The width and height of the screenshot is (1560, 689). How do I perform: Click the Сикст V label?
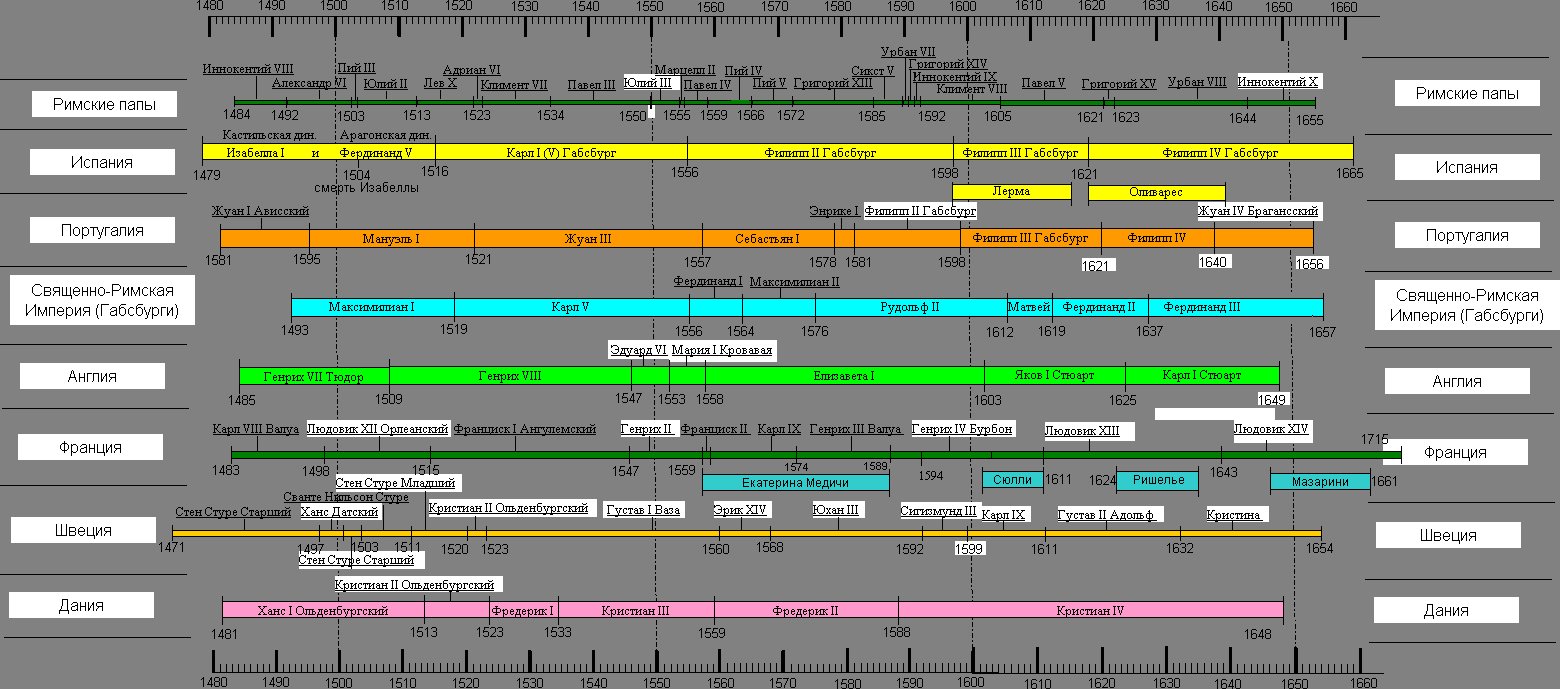coord(872,72)
